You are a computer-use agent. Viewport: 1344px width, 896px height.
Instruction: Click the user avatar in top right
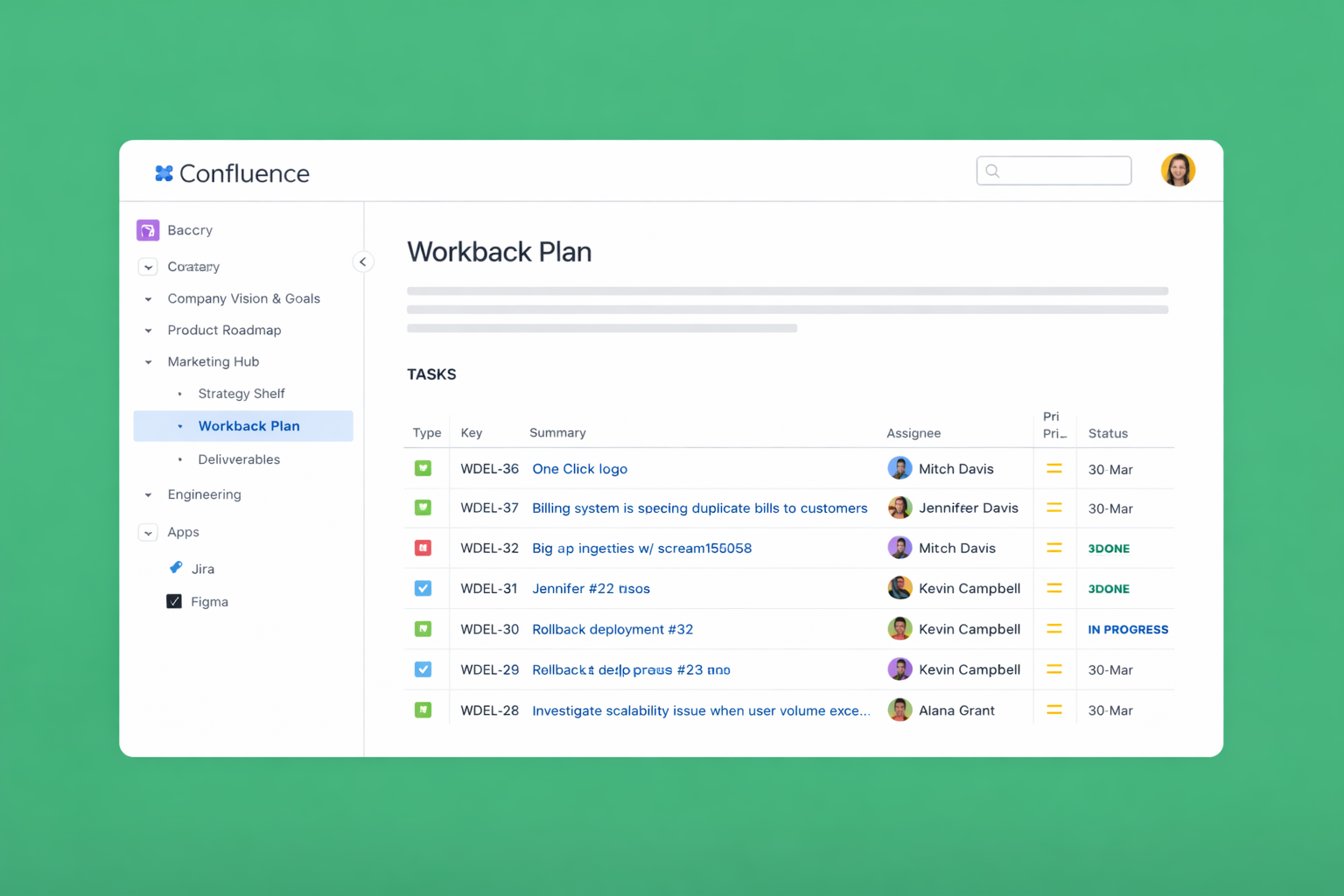click(x=1179, y=170)
